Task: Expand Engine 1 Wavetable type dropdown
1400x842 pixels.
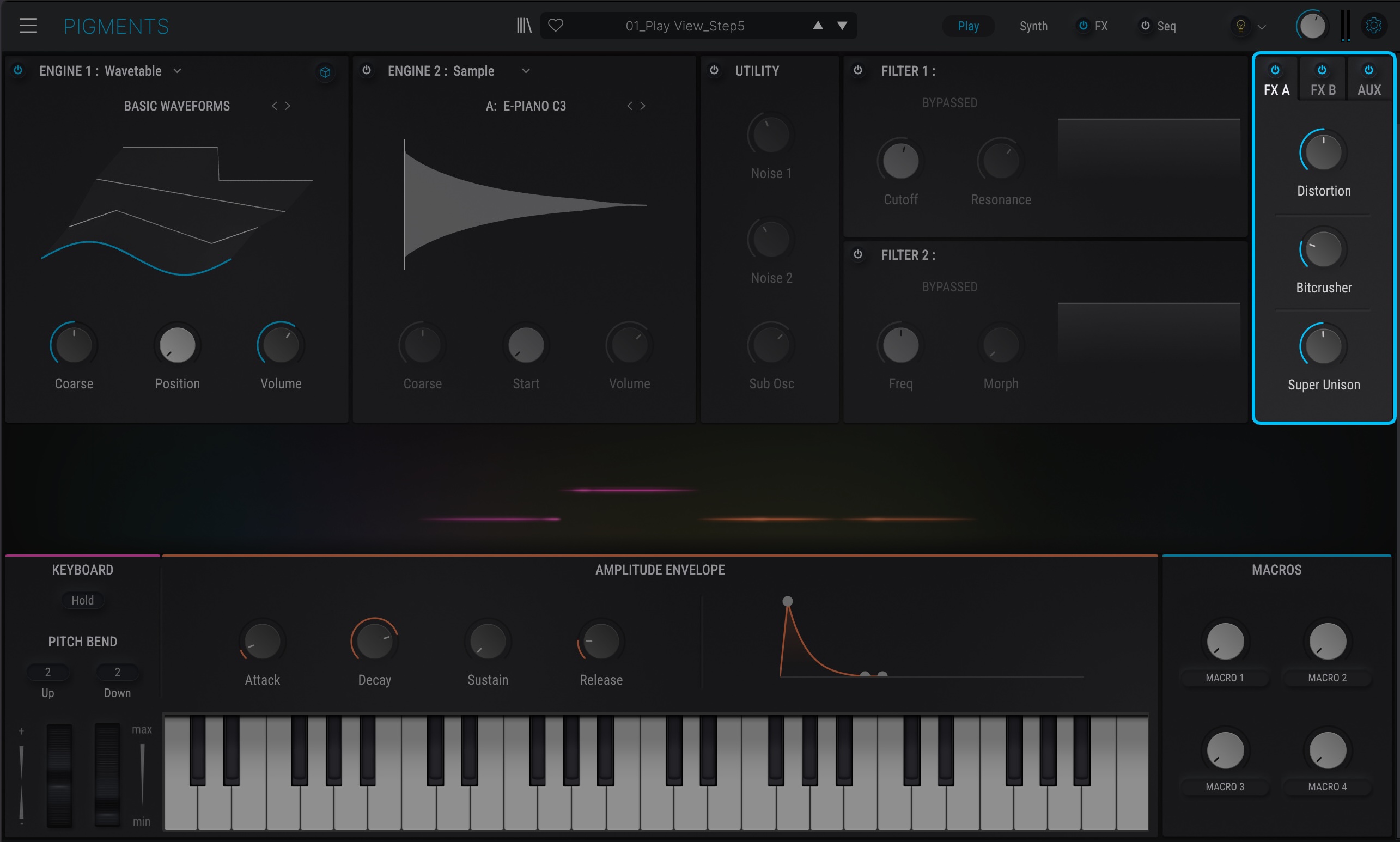Action: (178, 71)
